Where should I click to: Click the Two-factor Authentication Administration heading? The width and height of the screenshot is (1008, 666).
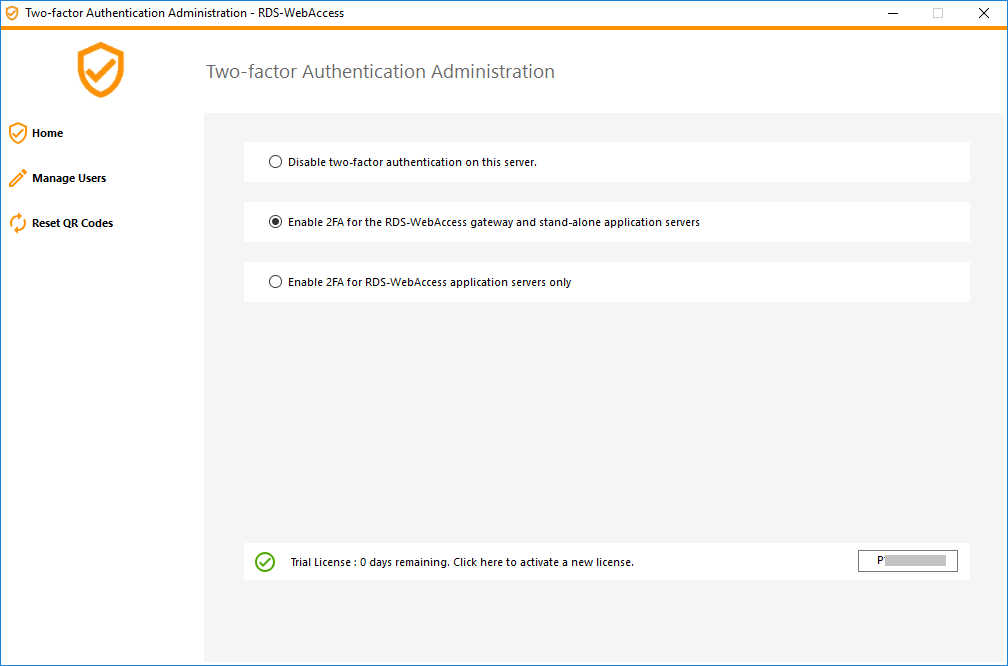380,71
